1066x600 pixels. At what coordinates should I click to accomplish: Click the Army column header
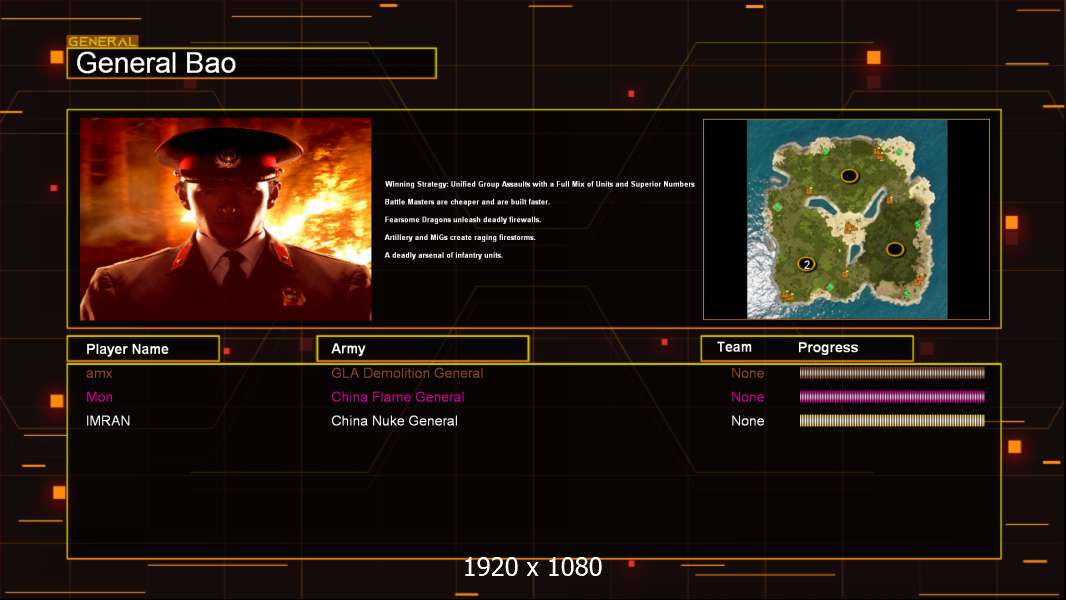(x=422, y=349)
